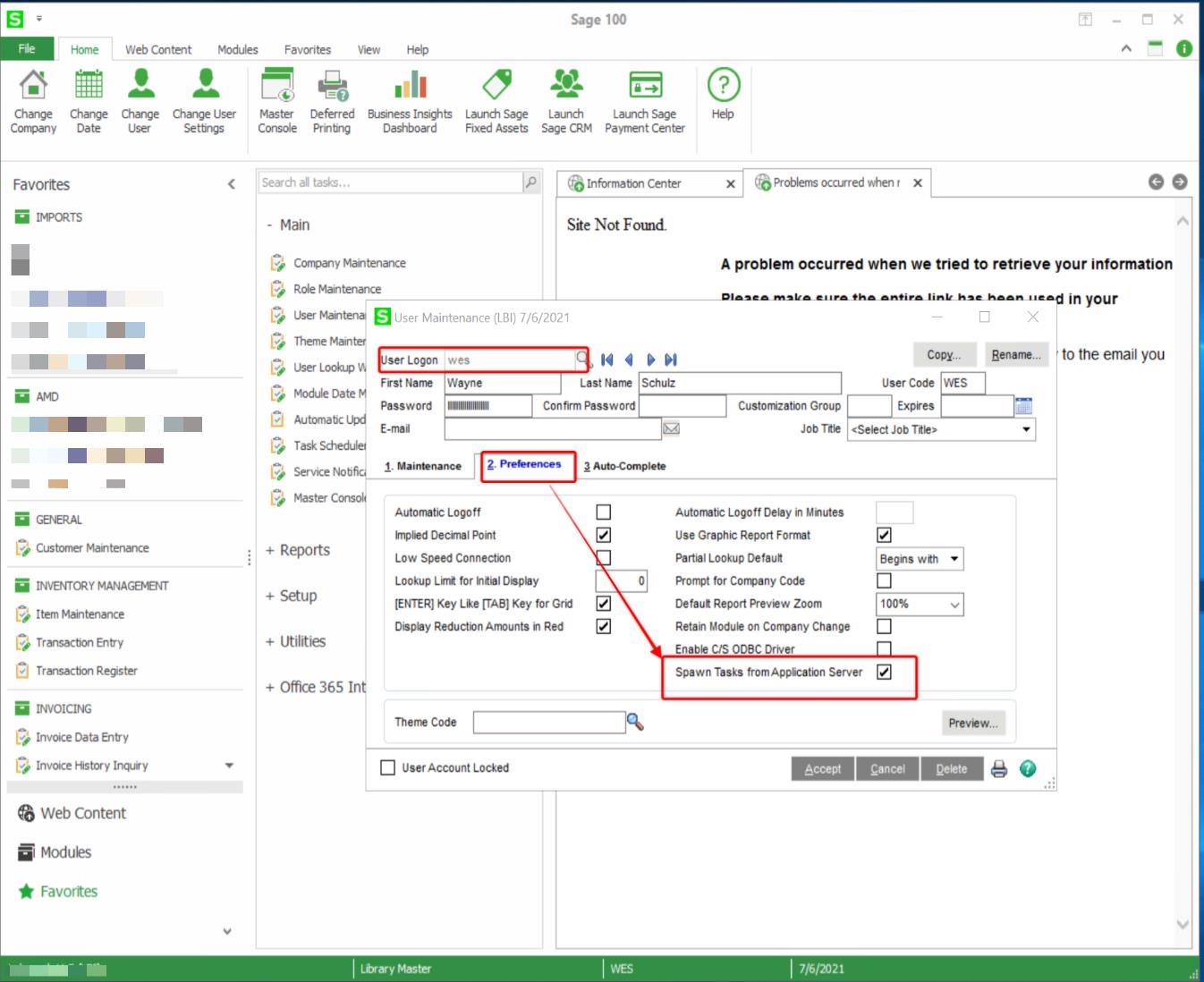This screenshot has height=982, width=1204.
Task: Open the File menu
Action: click(x=27, y=49)
